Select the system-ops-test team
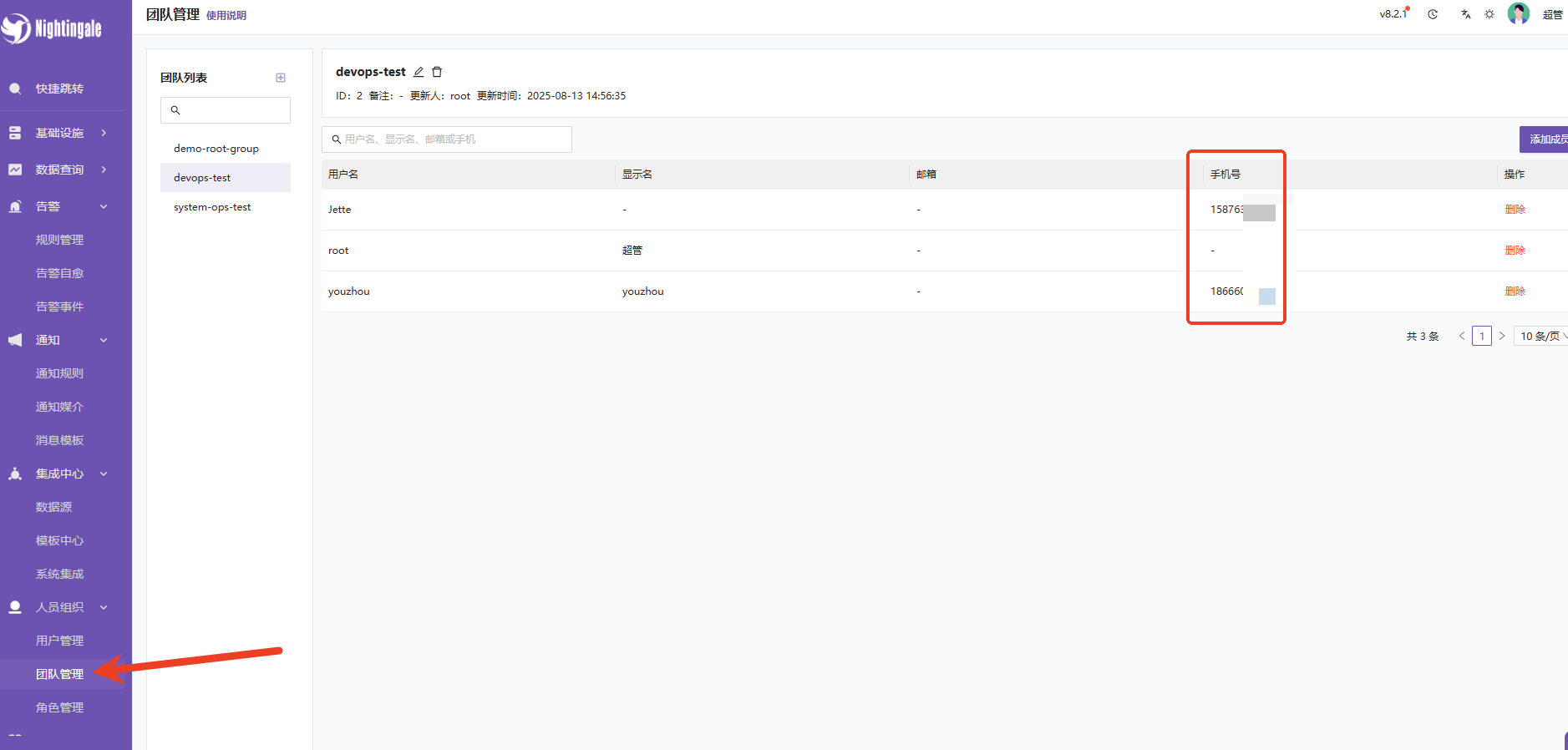This screenshot has width=1568, height=750. 212,207
